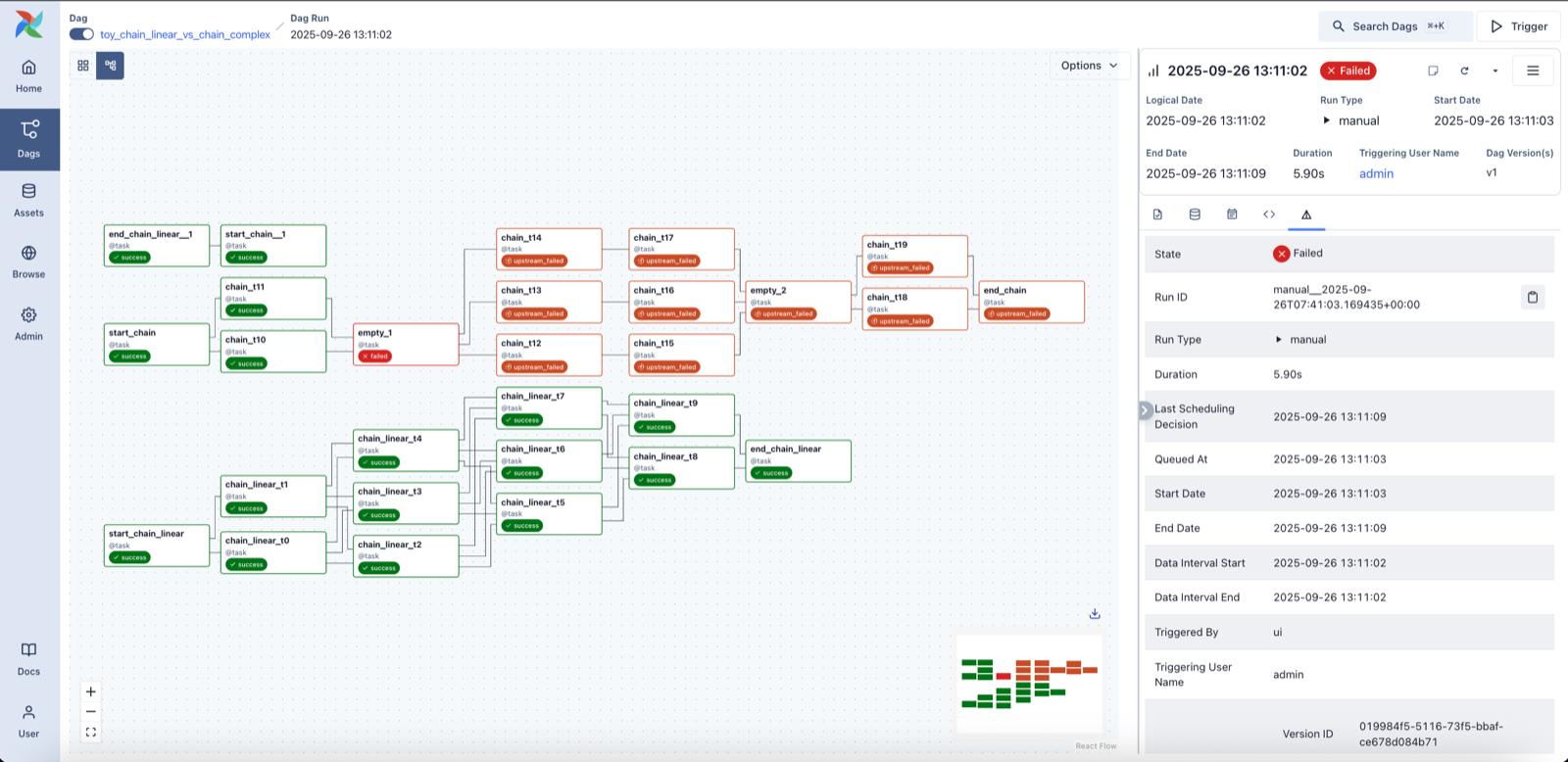
Task: Click the Airflow pinwheel logo
Action: [29, 24]
